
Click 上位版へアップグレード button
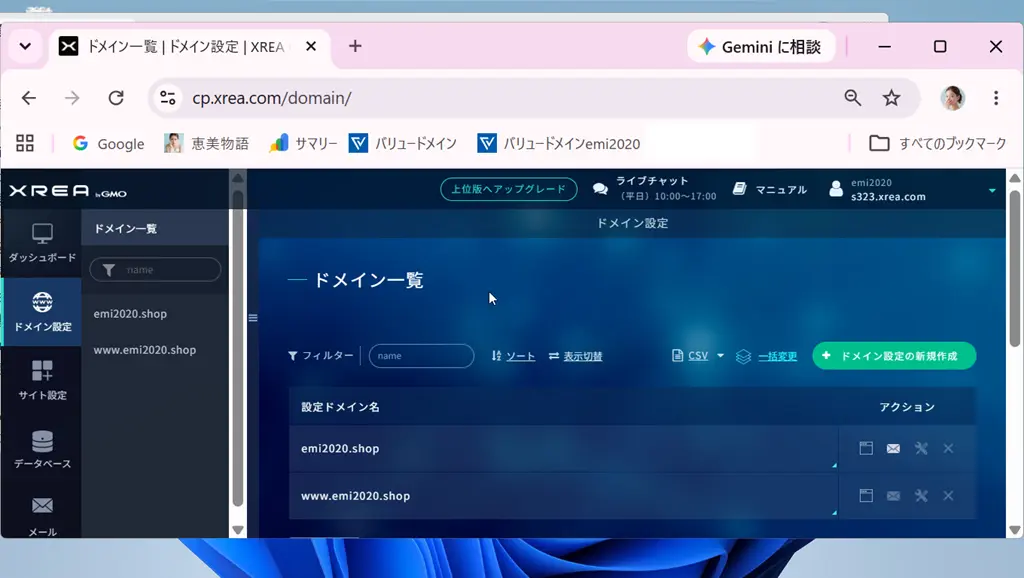pos(509,189)
